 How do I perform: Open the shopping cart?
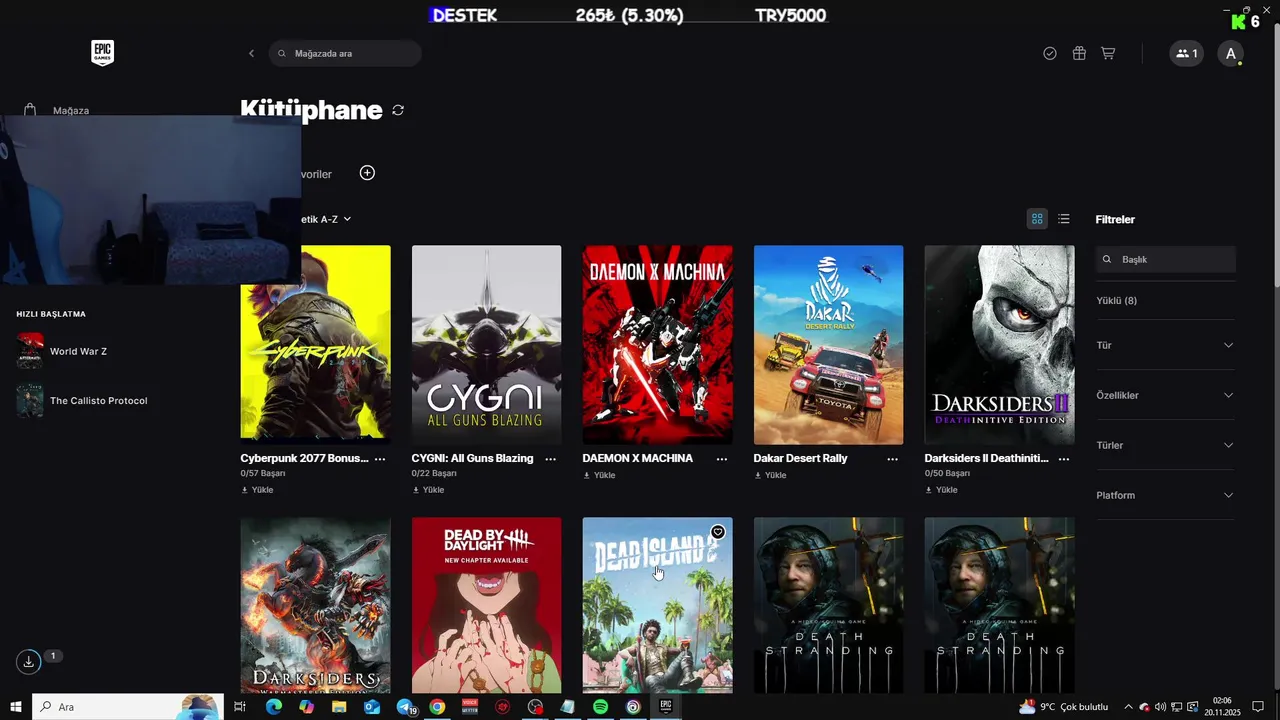click(1108, 53)
